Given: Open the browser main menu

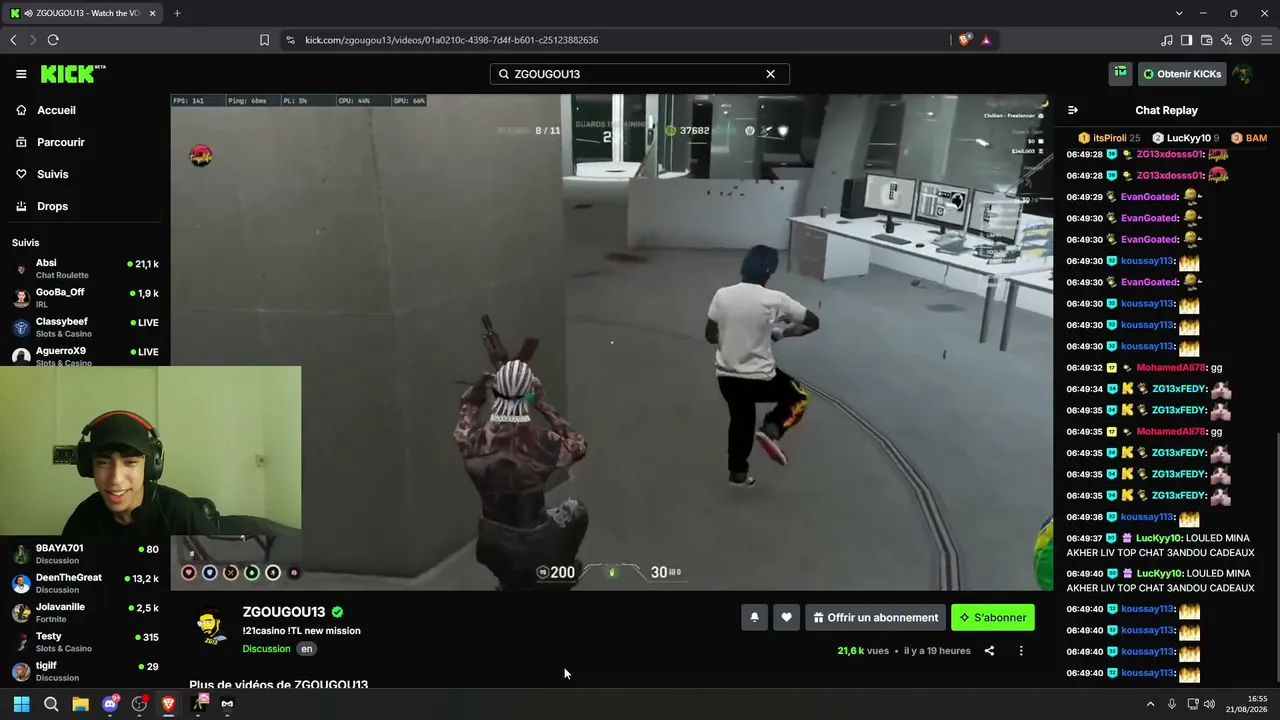Looking at the screenshot, I should point(1266,40).
